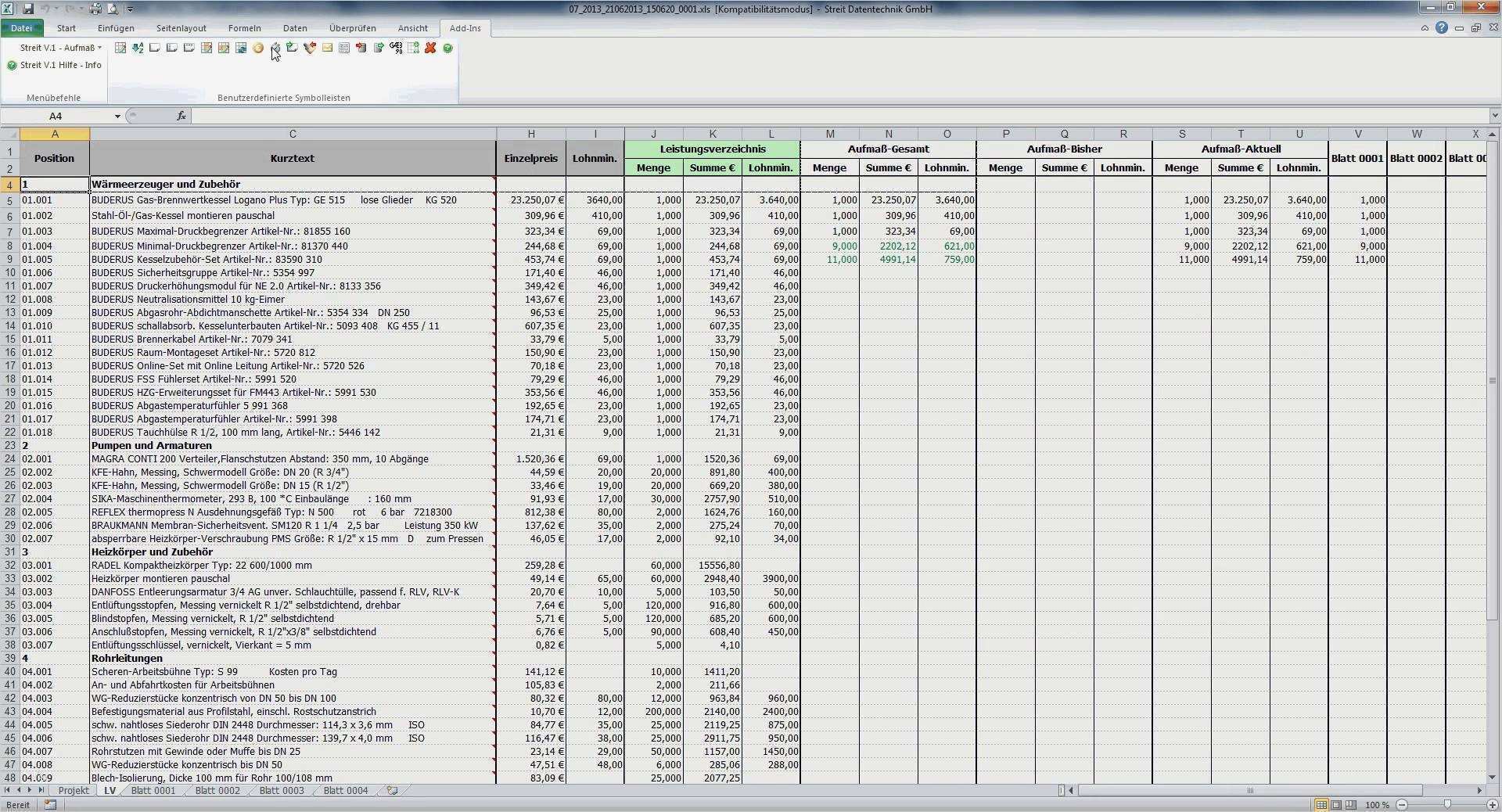This screenshot has height=812, width=1502.
Task: Switch to Page Layout view in the status bar
Action: click(x=1337, y=804)
